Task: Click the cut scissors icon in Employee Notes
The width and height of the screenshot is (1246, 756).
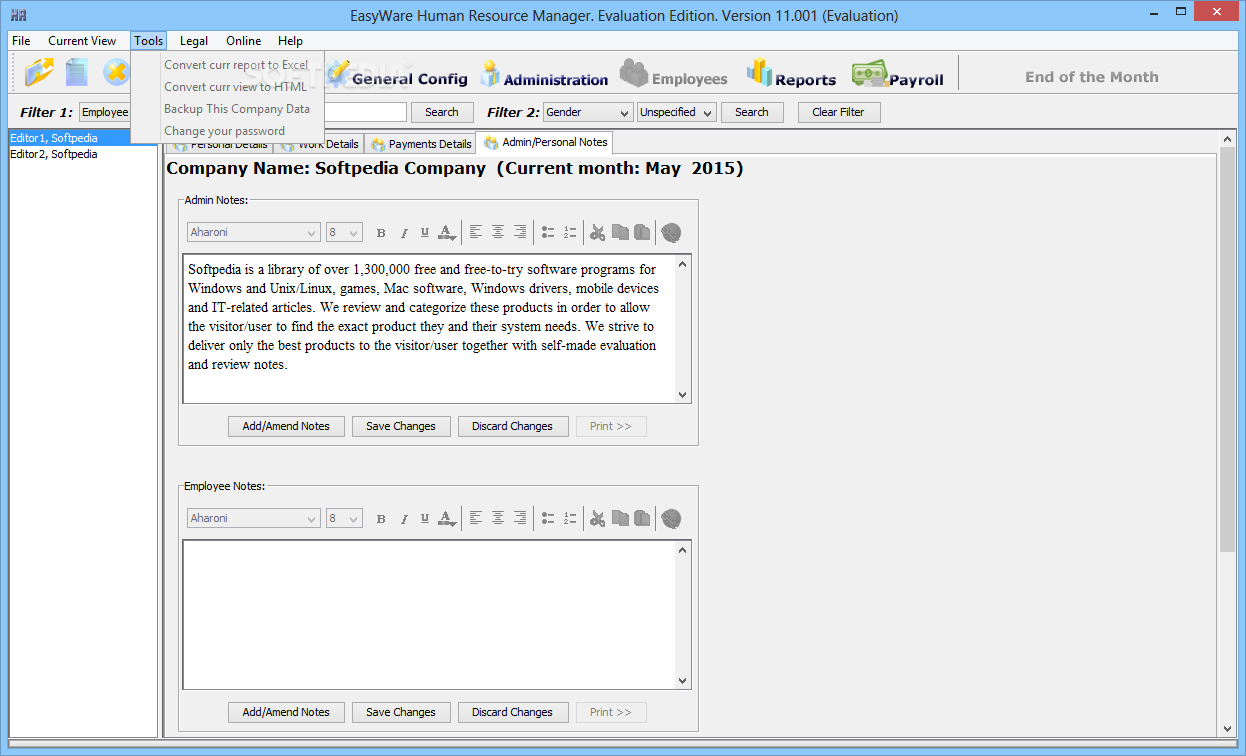Action: tap(597, 518)
